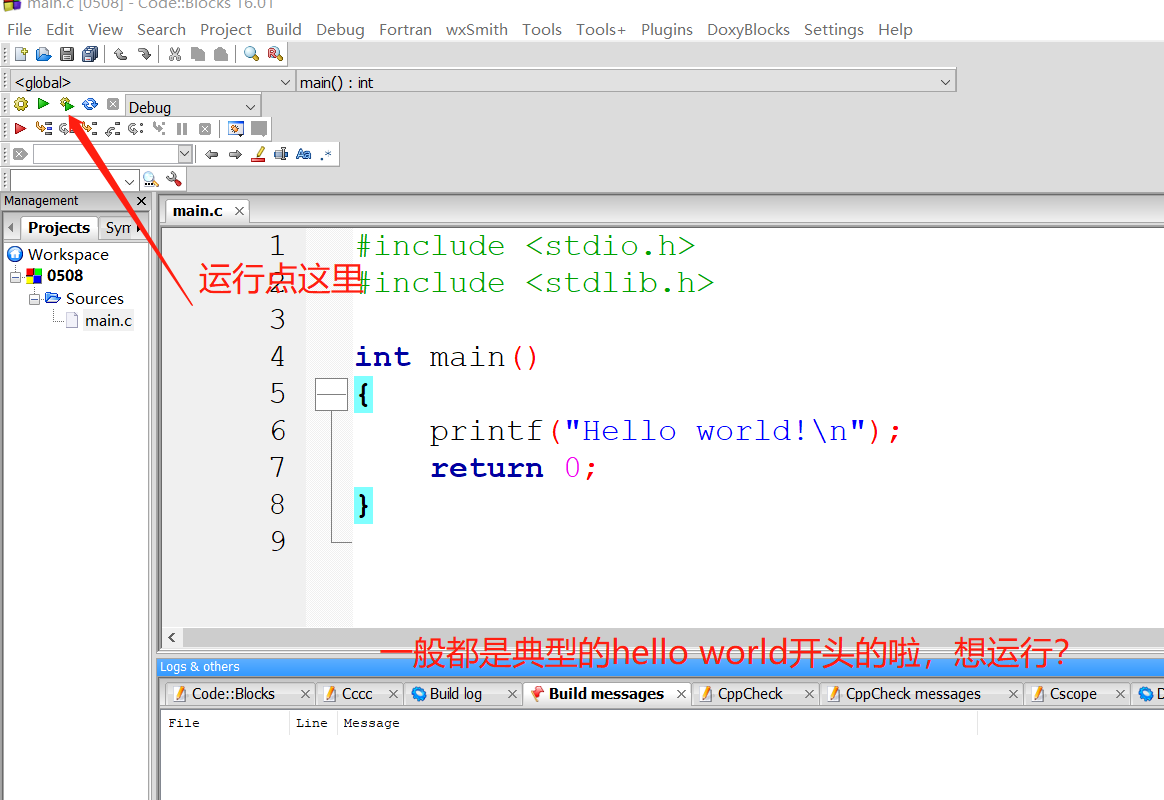1164x800 pixels.
Task: Jump back with the left arrow icon
Action: point(212,154)
